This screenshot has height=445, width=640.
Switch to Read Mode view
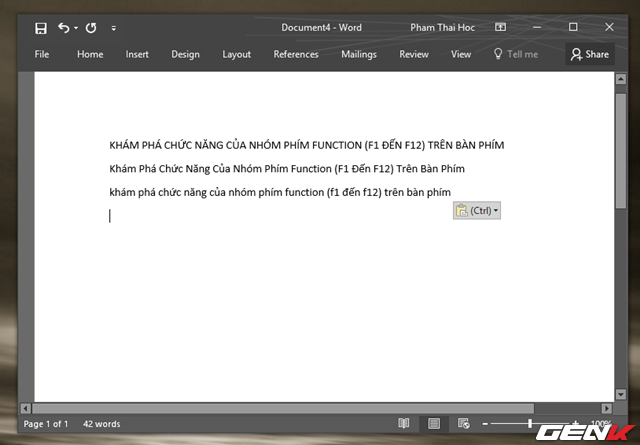pyautogui.click(x=404, y=424)
